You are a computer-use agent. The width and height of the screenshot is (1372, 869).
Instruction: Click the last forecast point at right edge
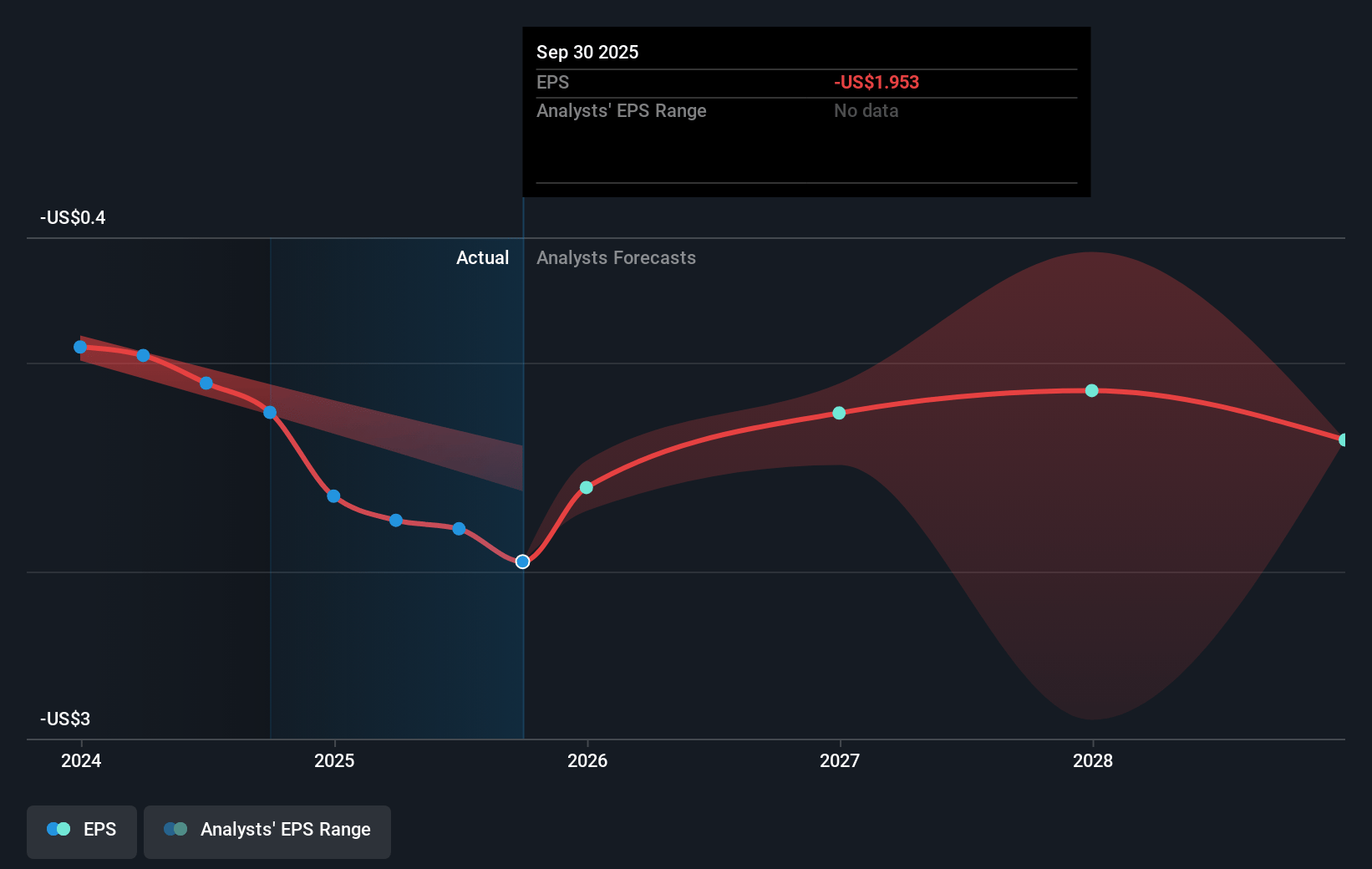(x=1343, y=440)
